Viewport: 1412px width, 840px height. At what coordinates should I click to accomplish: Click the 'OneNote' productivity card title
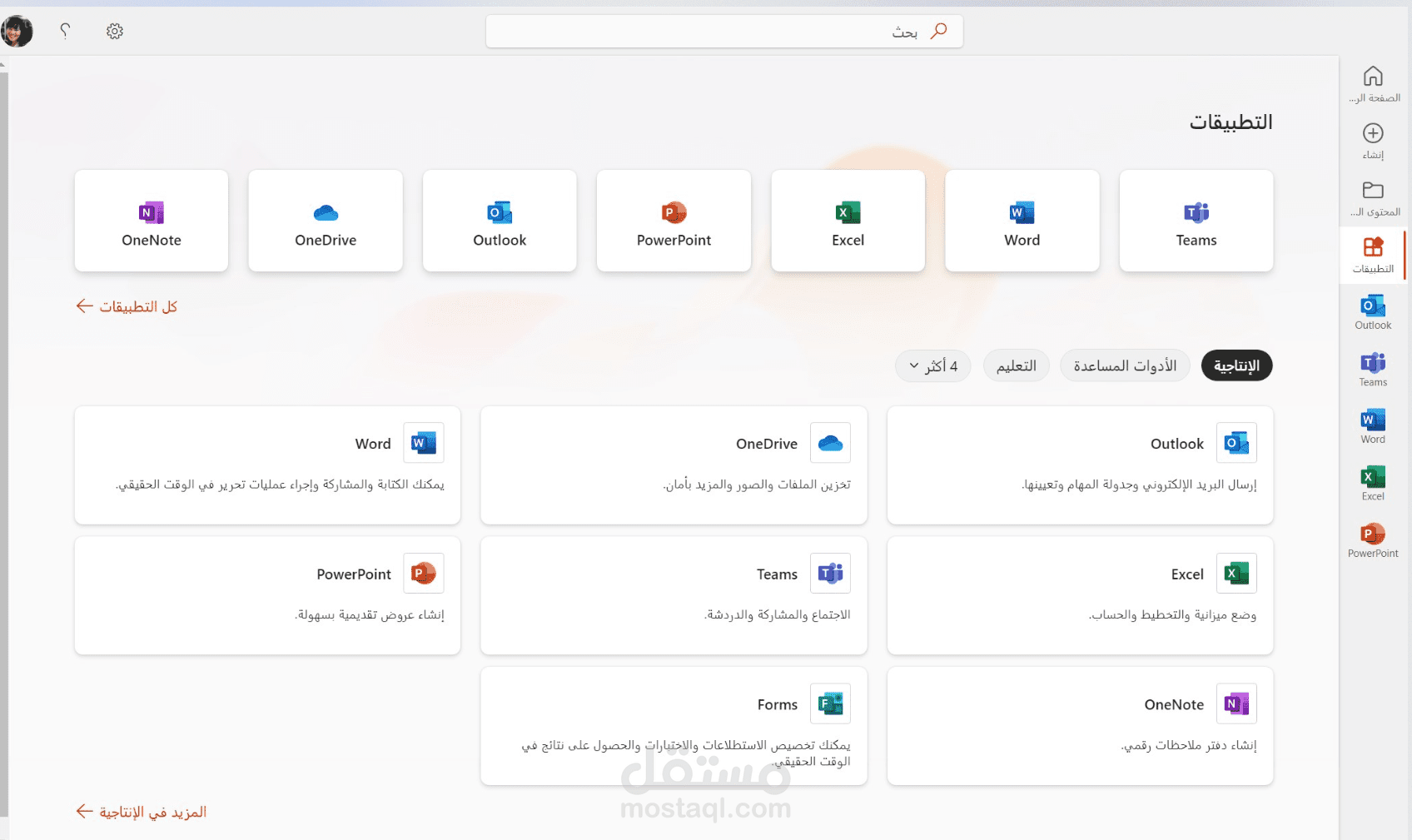1174,704
